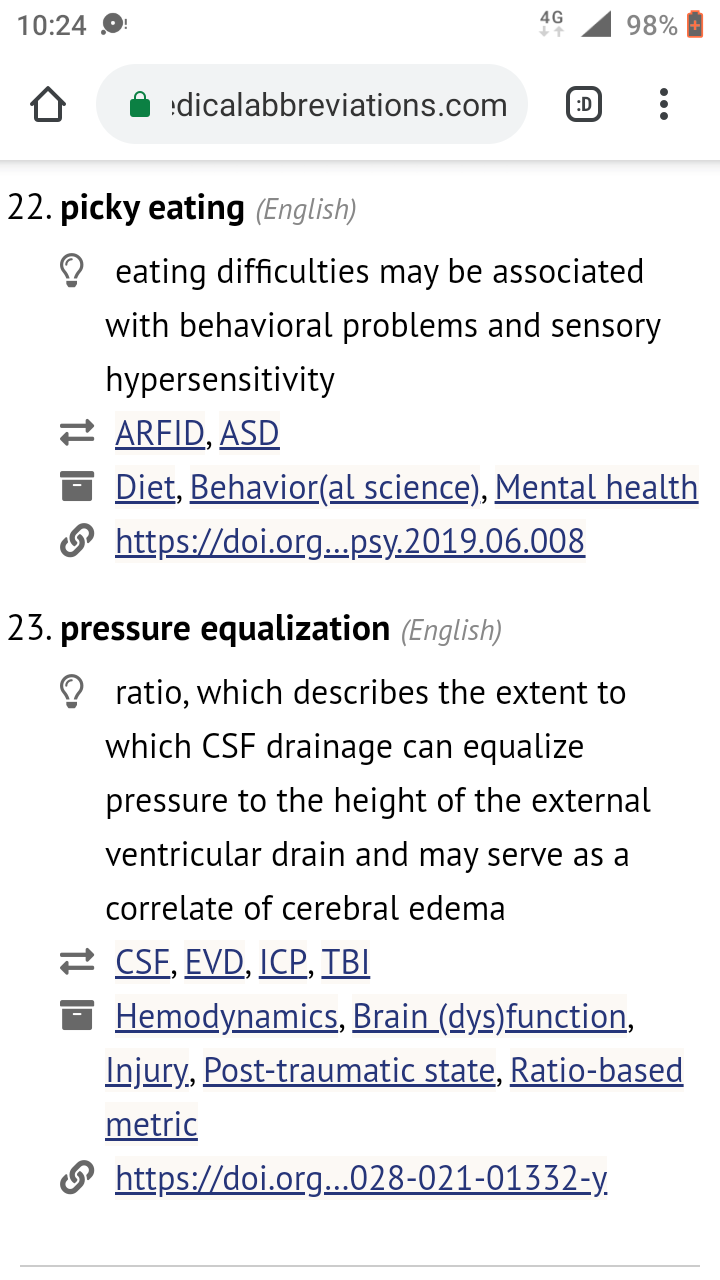Image resolution: width=720 pixels, height=1280 pixels.
Task: Tap the browser home icon
Action: tap(48, 105)
